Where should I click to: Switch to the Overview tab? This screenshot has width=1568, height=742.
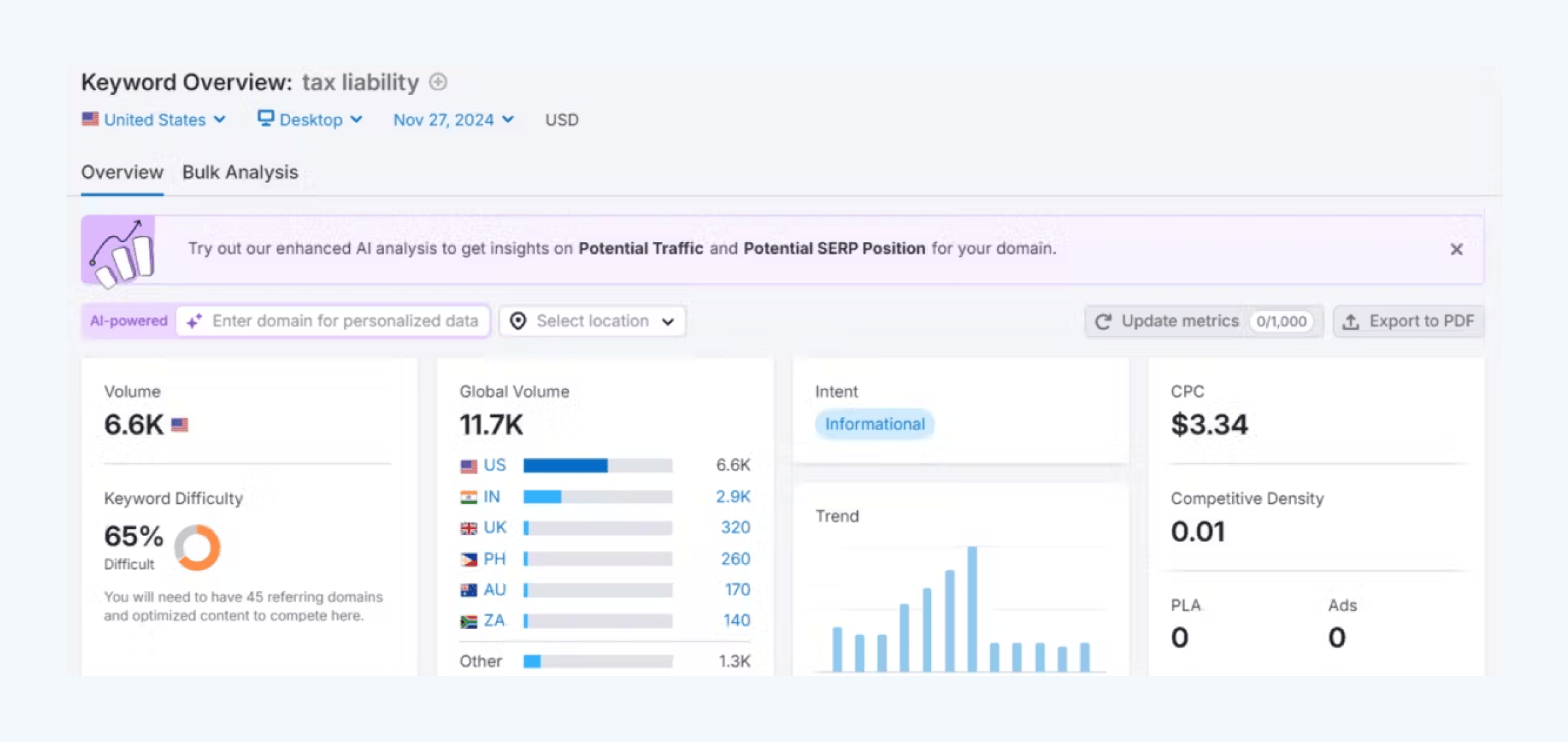[x=122, y=172]
